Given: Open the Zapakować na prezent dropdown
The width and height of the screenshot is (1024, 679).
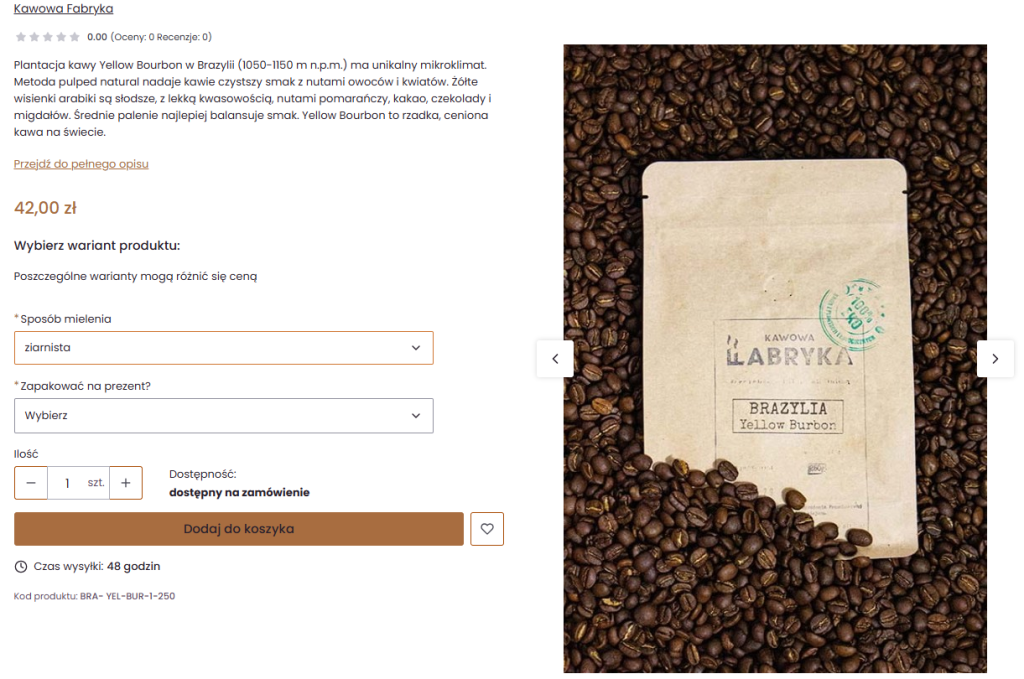Looking at the screenshot, I should [x=223, y=415].
